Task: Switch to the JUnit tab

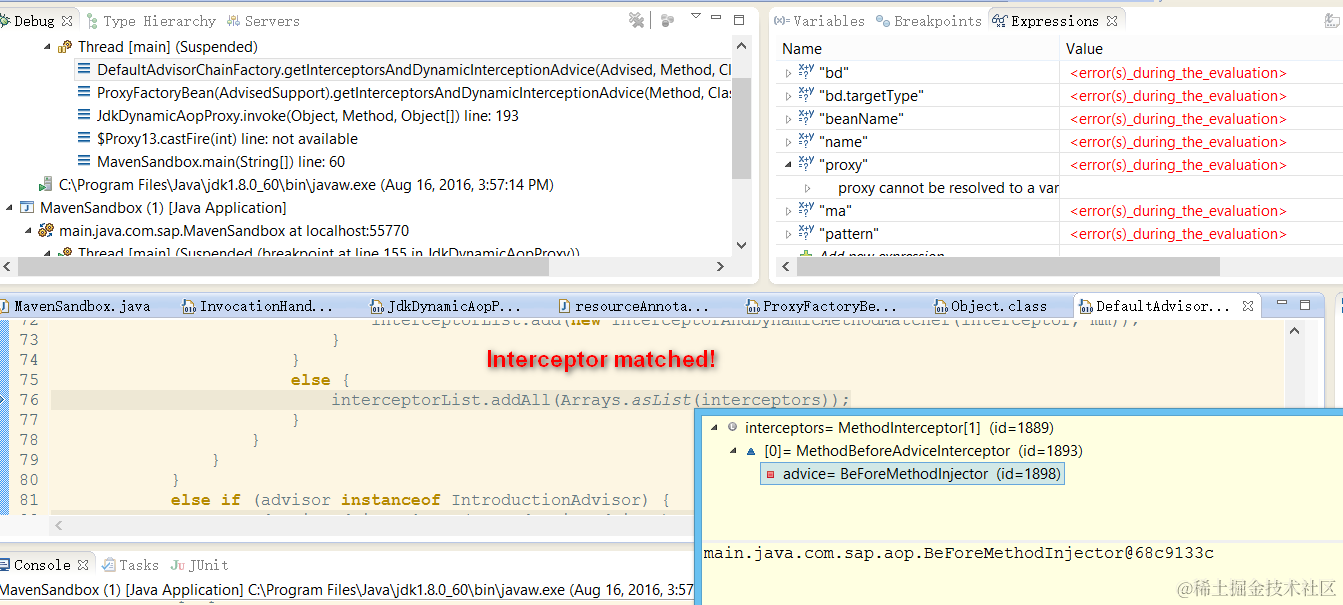Action: tap(200, 565)
